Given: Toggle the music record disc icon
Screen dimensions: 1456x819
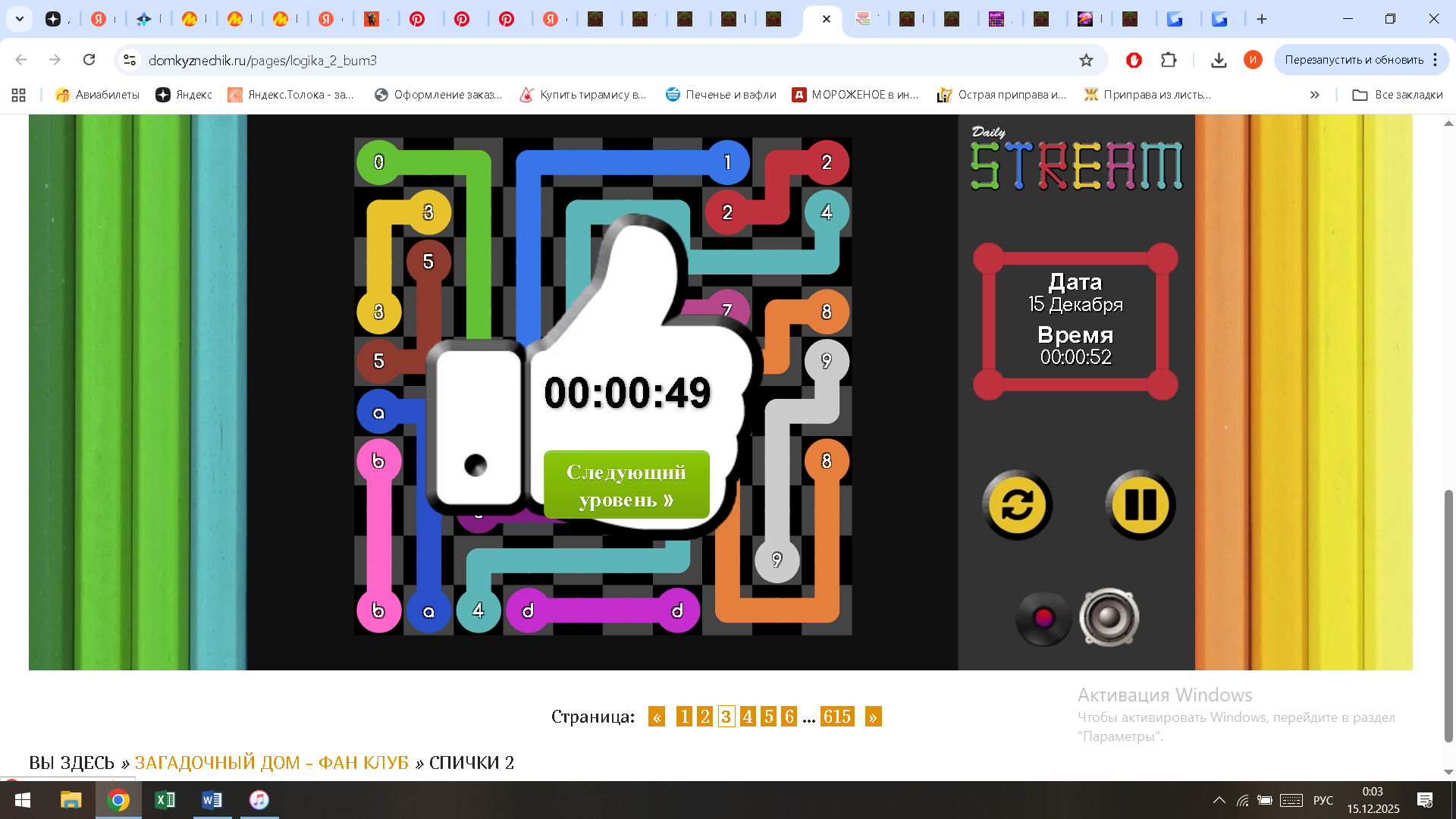Looking at the screenshot, I should click(1043, 618).
